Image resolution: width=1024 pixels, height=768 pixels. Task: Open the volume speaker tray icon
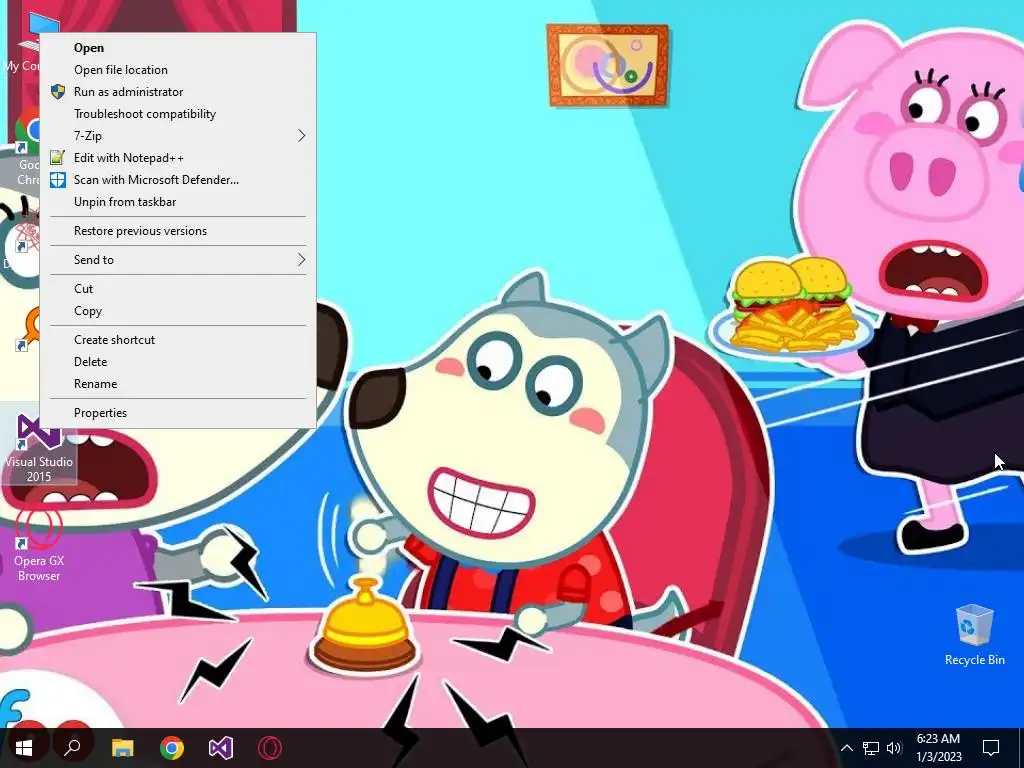click(895, 748)
